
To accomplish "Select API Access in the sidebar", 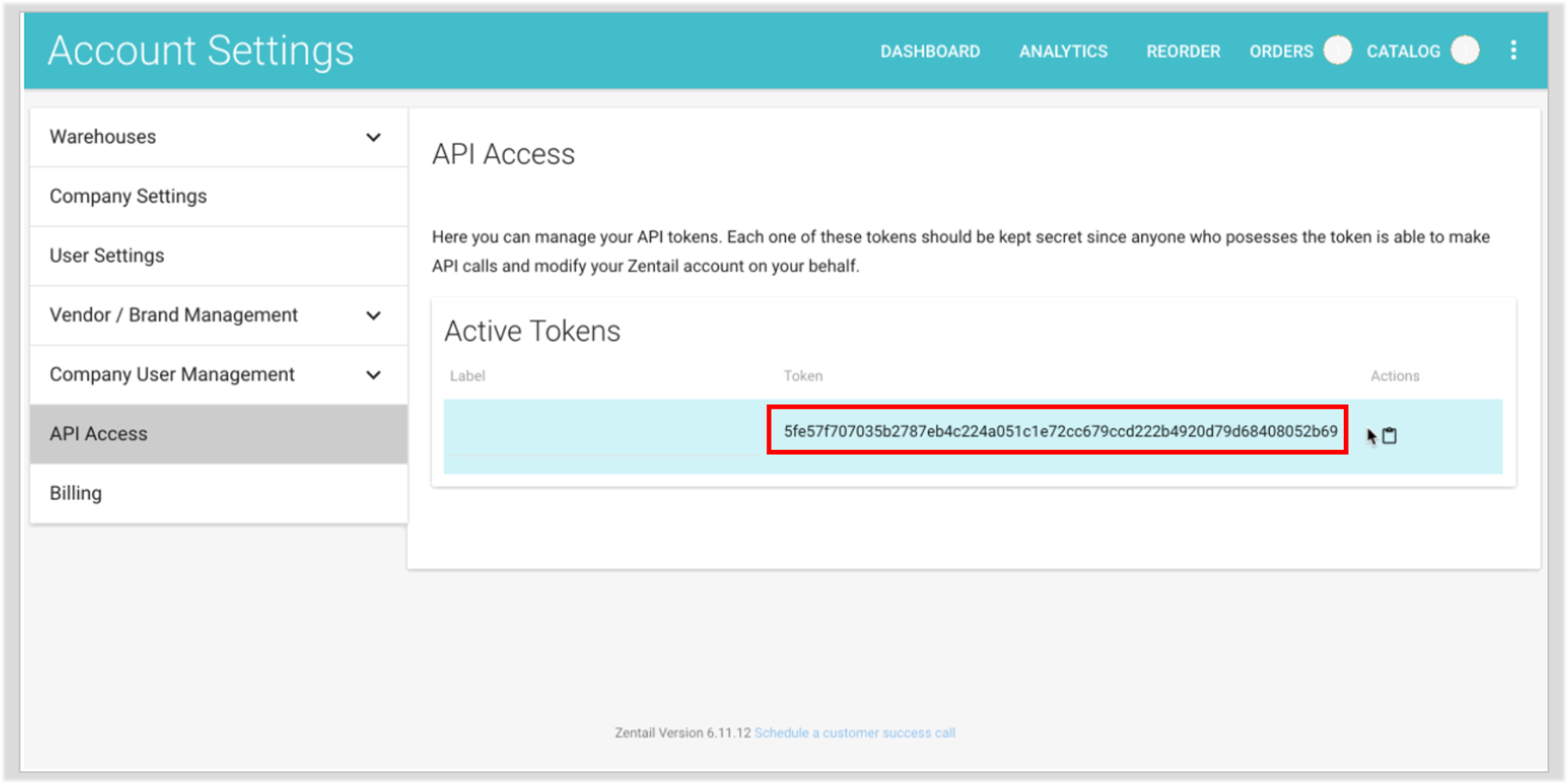I will (219, 434).
